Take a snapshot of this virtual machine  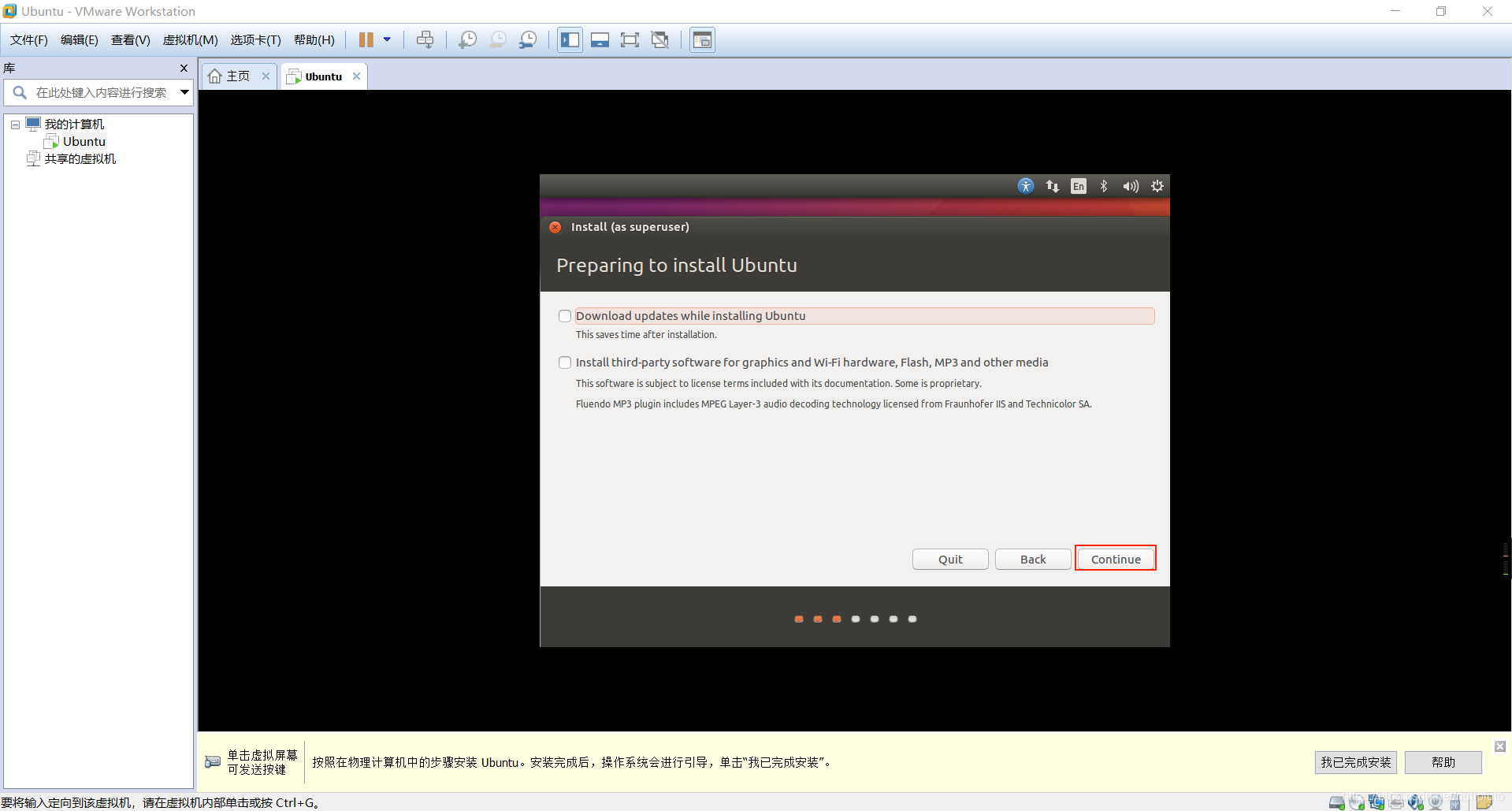(x=468, y=39)
